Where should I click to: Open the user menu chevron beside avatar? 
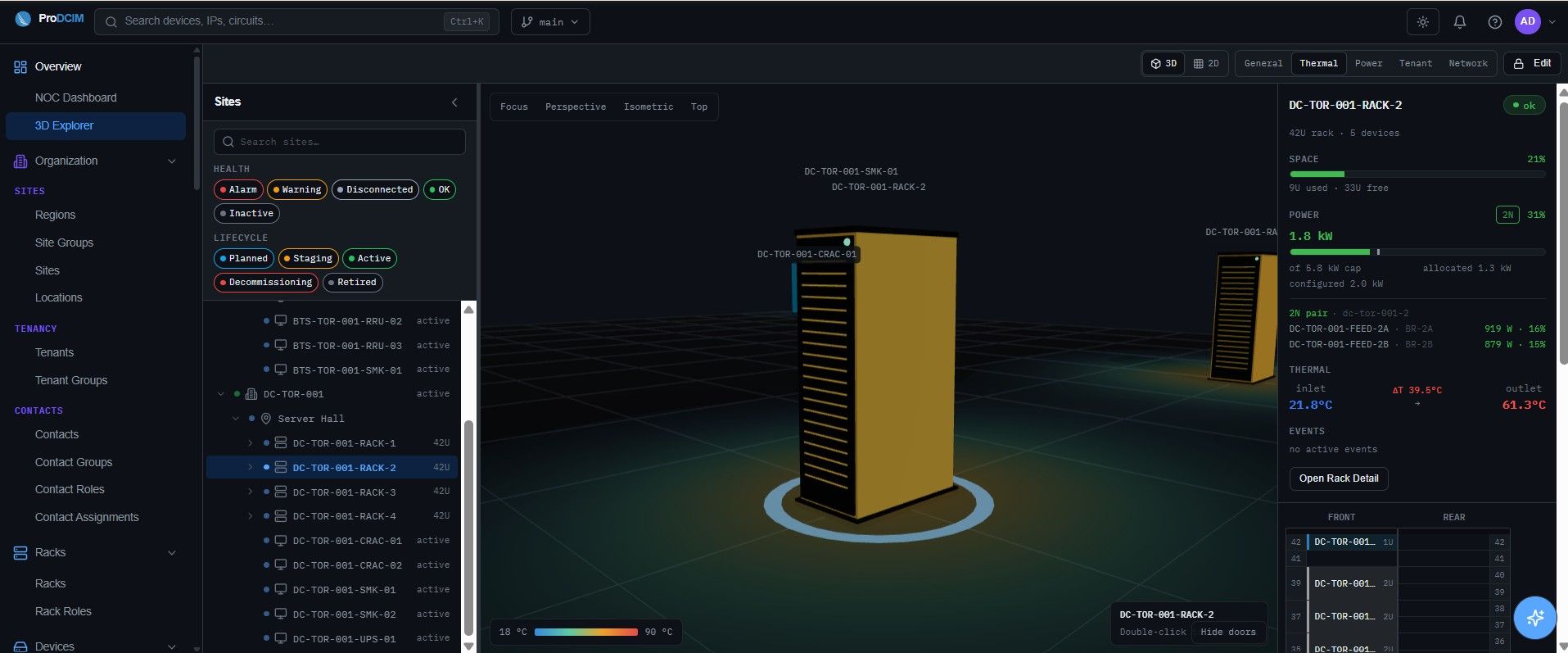1552,22
